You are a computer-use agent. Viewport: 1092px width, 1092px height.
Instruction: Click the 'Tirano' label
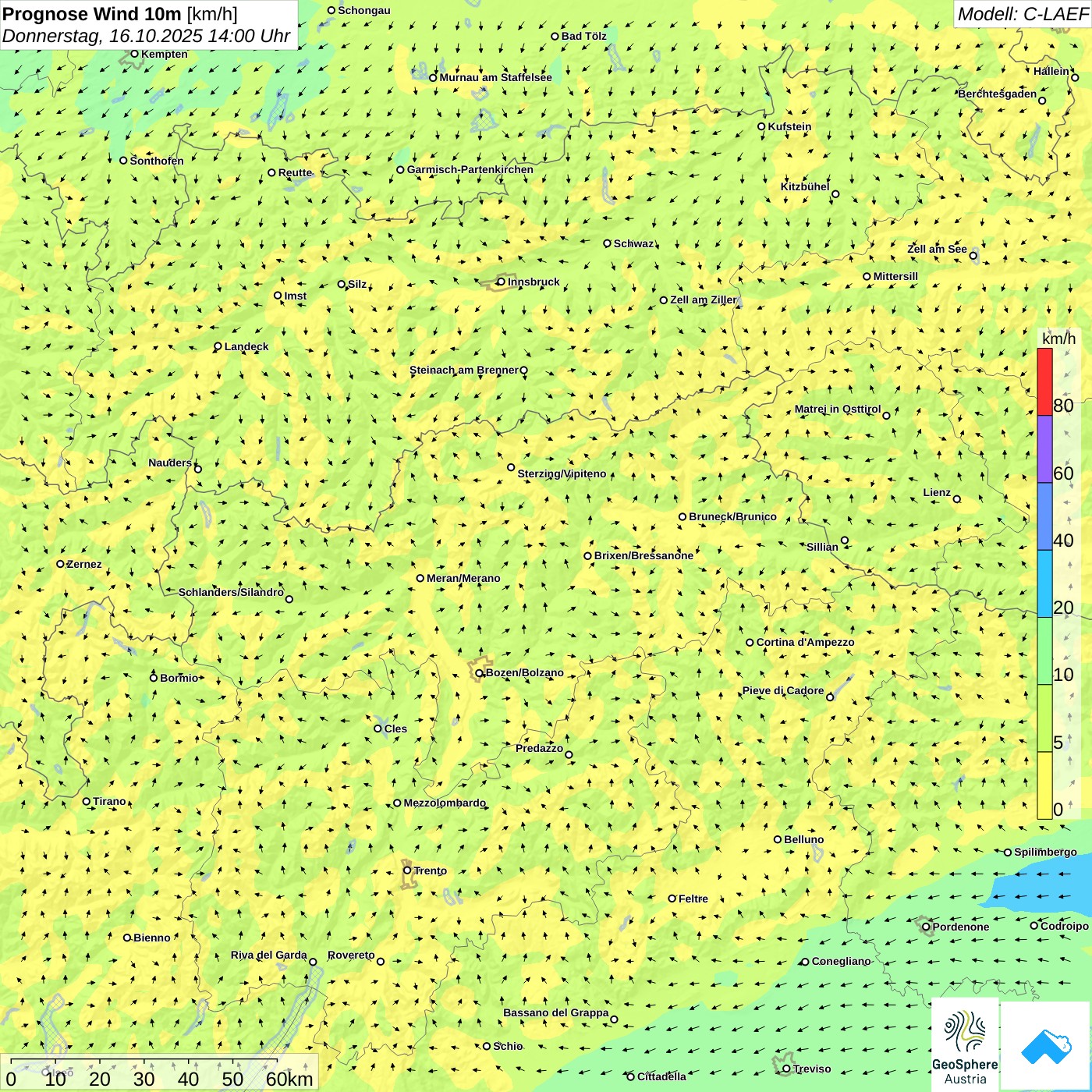click(x=109, y=801)
